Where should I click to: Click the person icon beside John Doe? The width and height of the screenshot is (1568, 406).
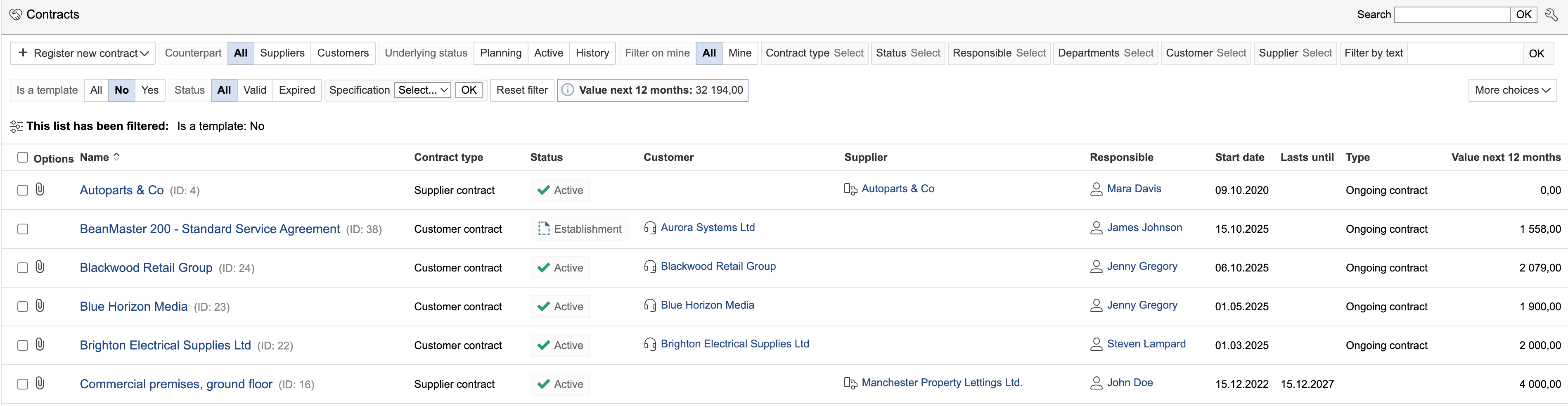point(1096,383)
